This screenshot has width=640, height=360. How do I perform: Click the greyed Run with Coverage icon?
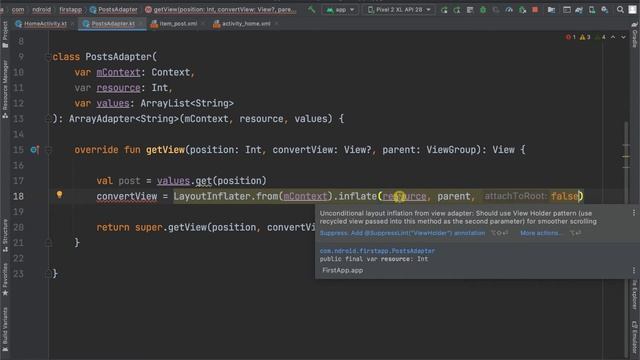tap(496, 9)
